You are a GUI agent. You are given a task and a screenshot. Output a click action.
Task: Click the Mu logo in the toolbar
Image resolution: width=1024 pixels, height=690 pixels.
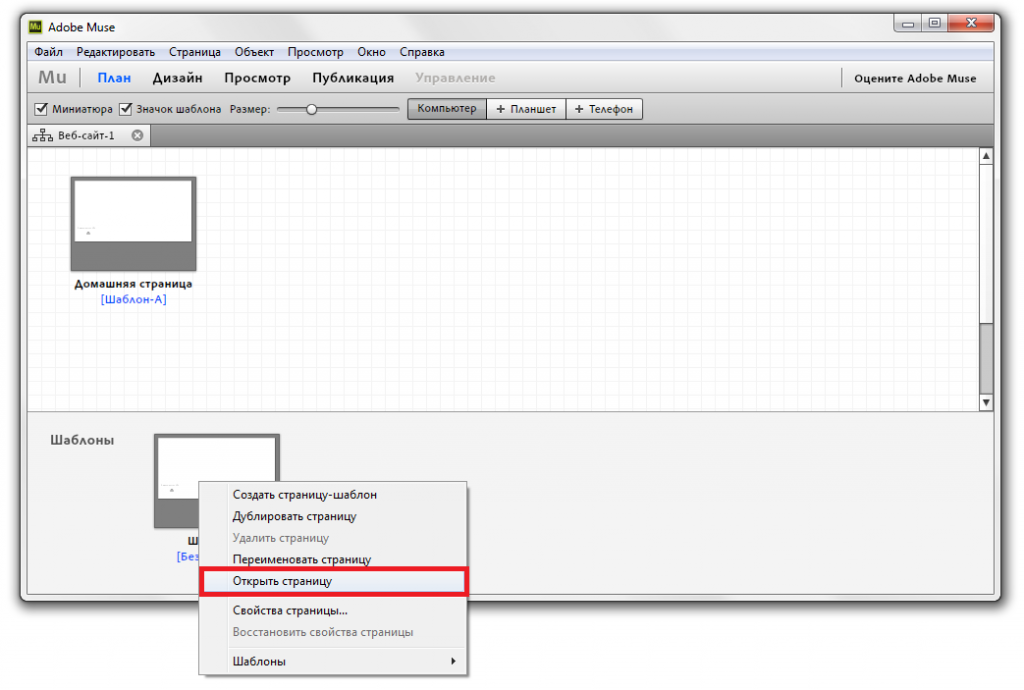pyautogui.click(x=52, y=78)
